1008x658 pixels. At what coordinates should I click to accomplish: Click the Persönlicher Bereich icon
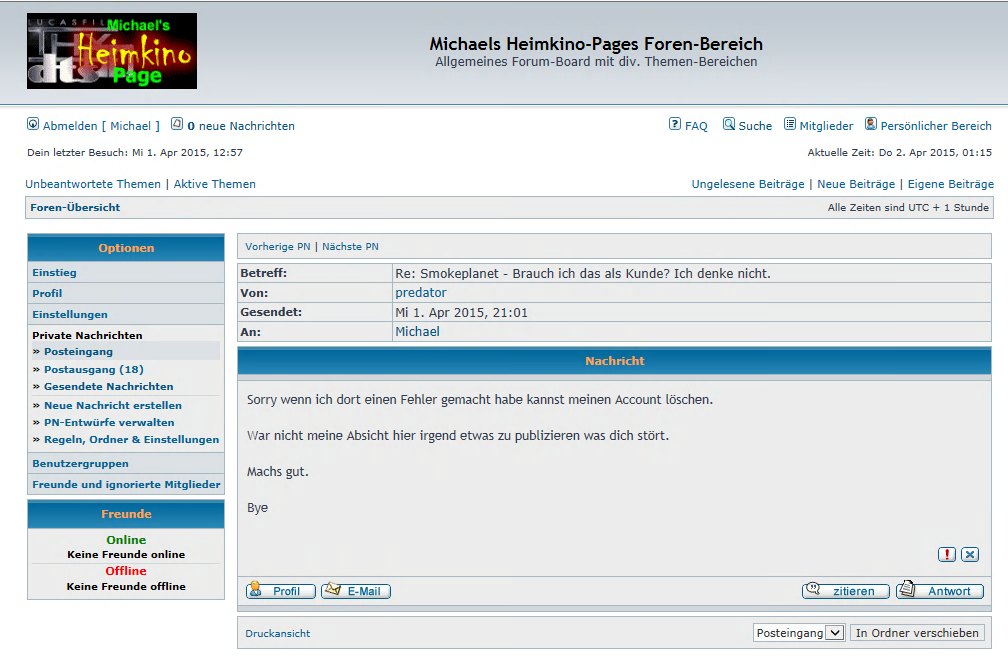[871, 125]
